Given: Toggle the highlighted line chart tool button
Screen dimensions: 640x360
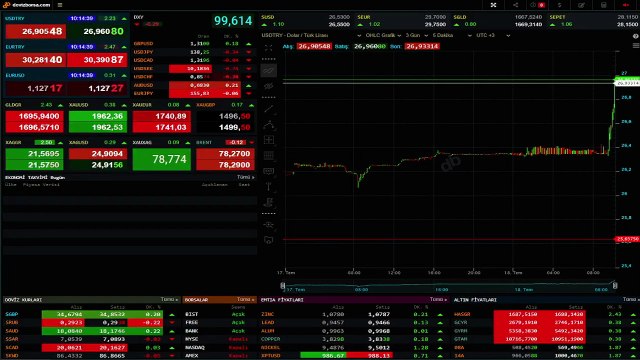Looking at the screenshot, I should (x=269, y=71).
